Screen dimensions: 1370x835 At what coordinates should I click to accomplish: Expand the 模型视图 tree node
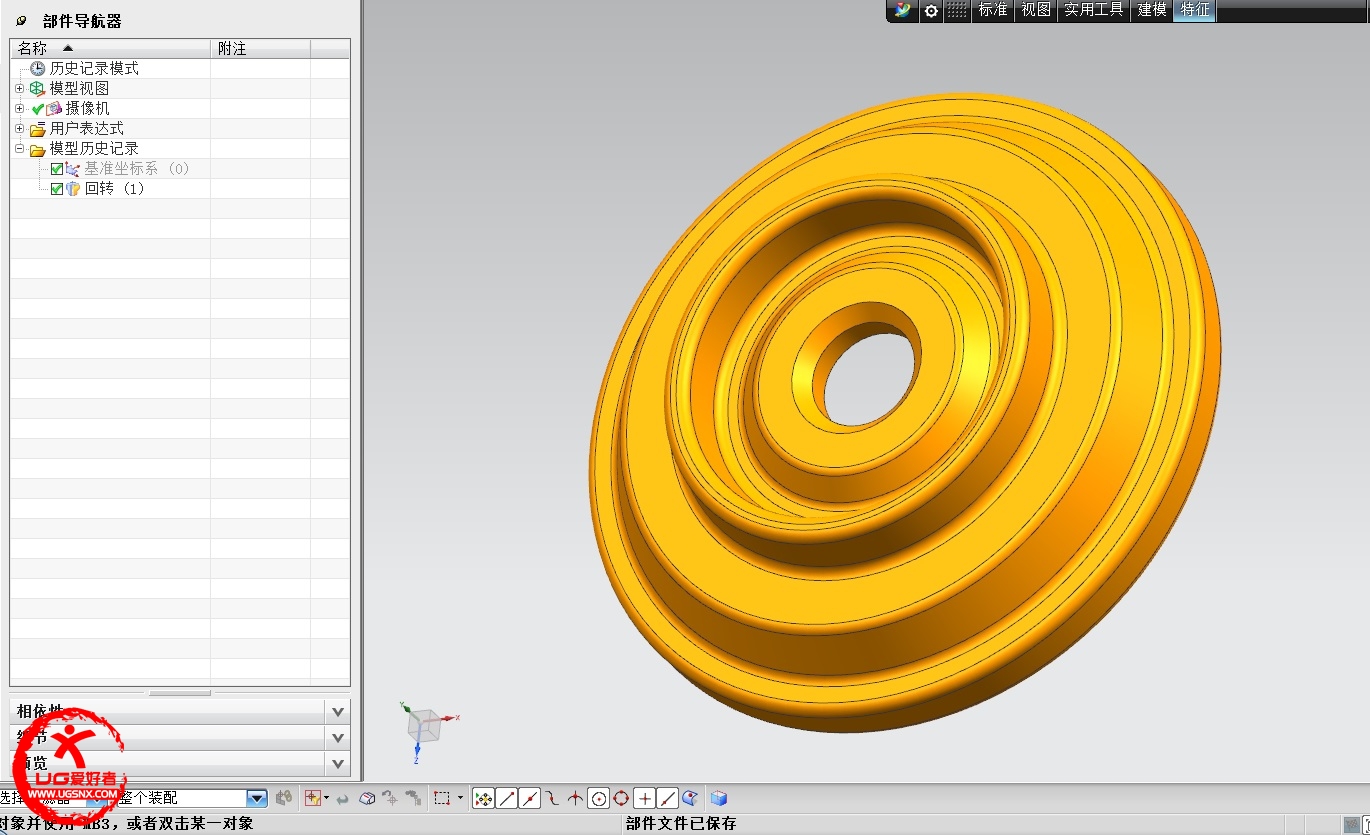[x=19, y=88]
